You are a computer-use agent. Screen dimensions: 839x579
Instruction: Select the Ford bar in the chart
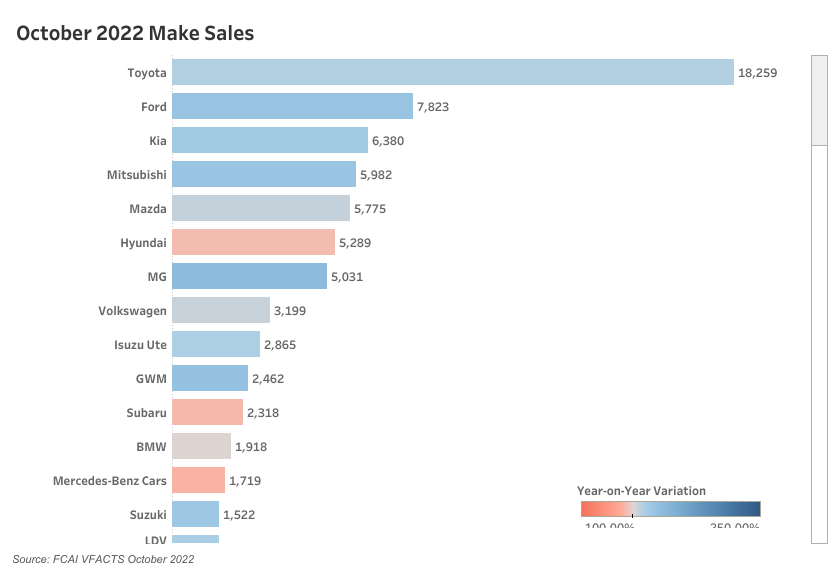point(292,106)
